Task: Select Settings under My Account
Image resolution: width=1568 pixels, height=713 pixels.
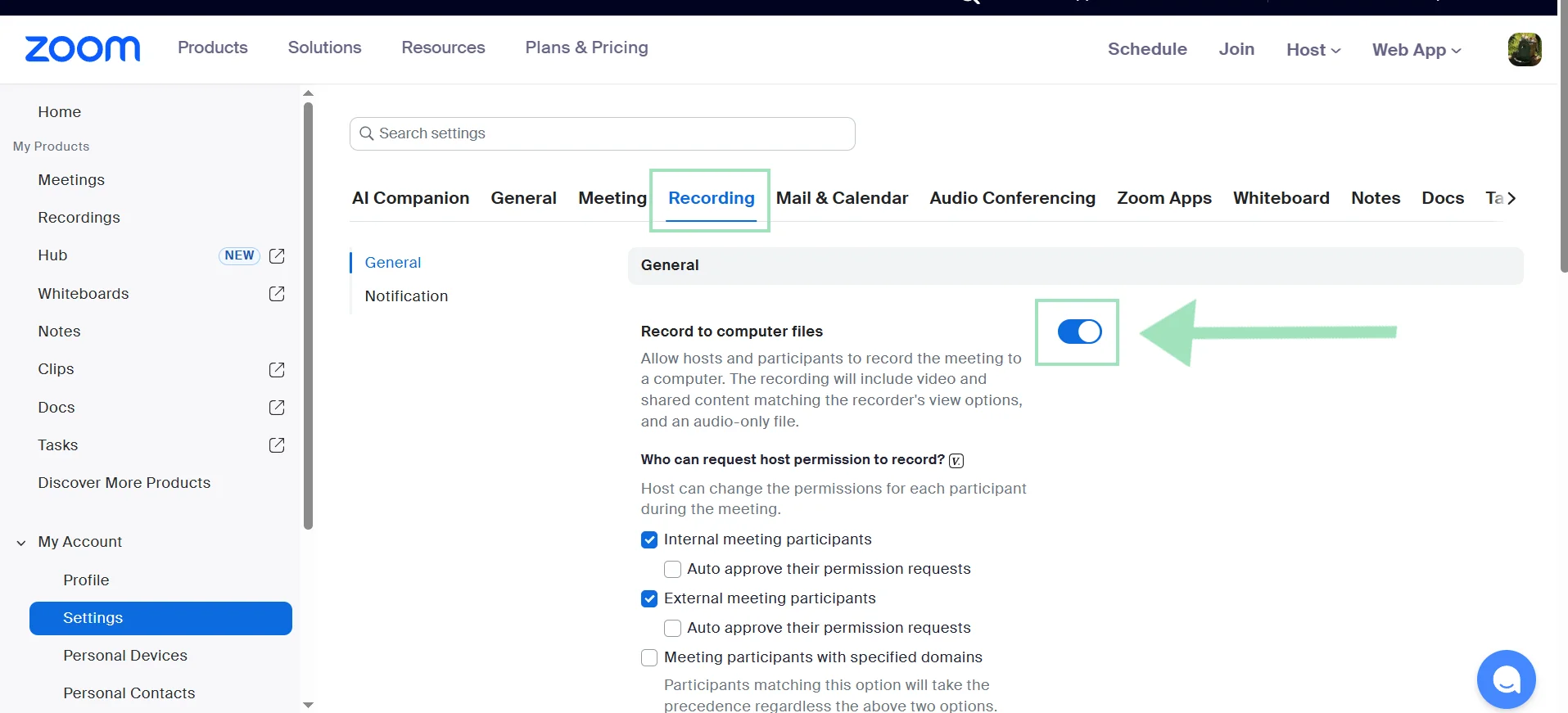Action: pyautogui.click(x=160, y=618)
